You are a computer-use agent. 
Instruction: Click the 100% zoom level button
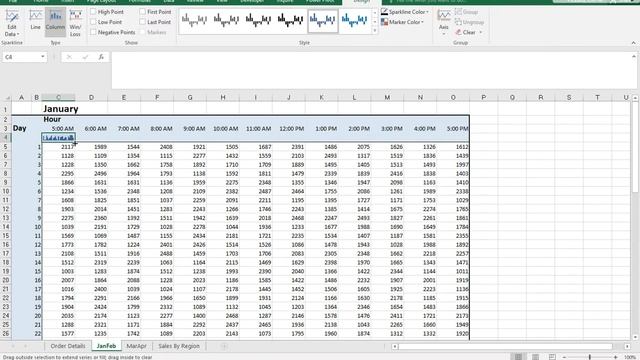pos(629,357)
